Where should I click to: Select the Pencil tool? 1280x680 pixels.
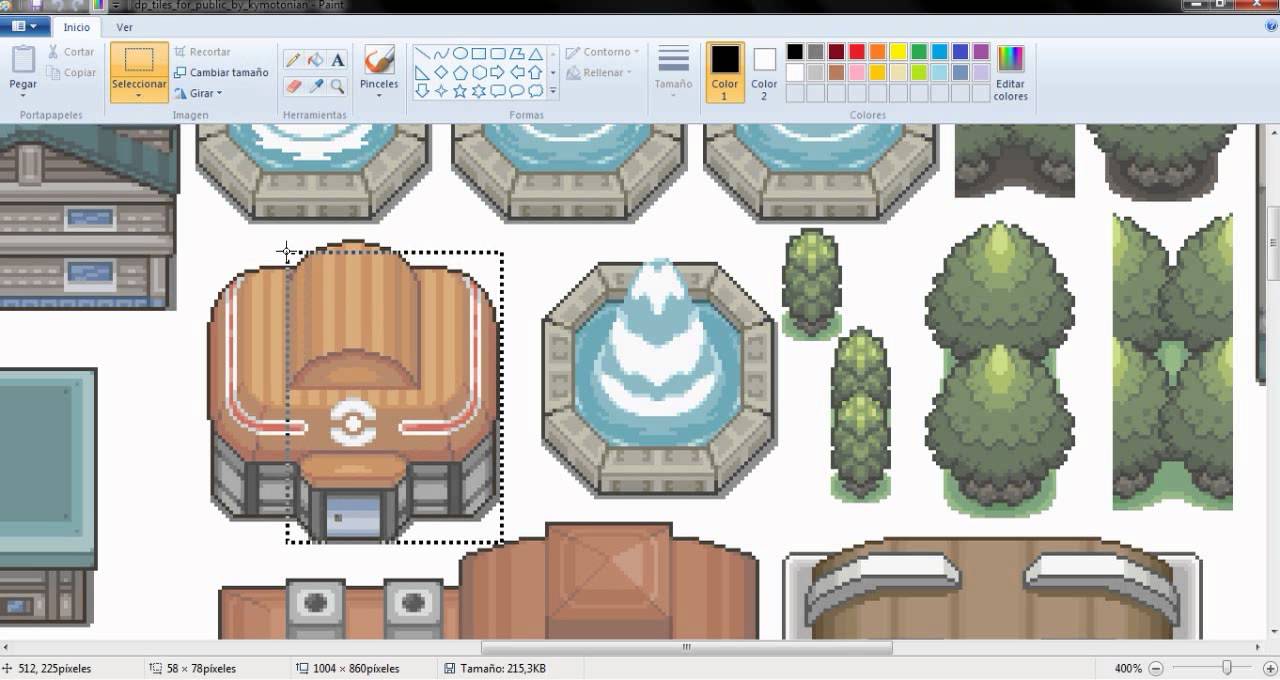click(293, 60)
